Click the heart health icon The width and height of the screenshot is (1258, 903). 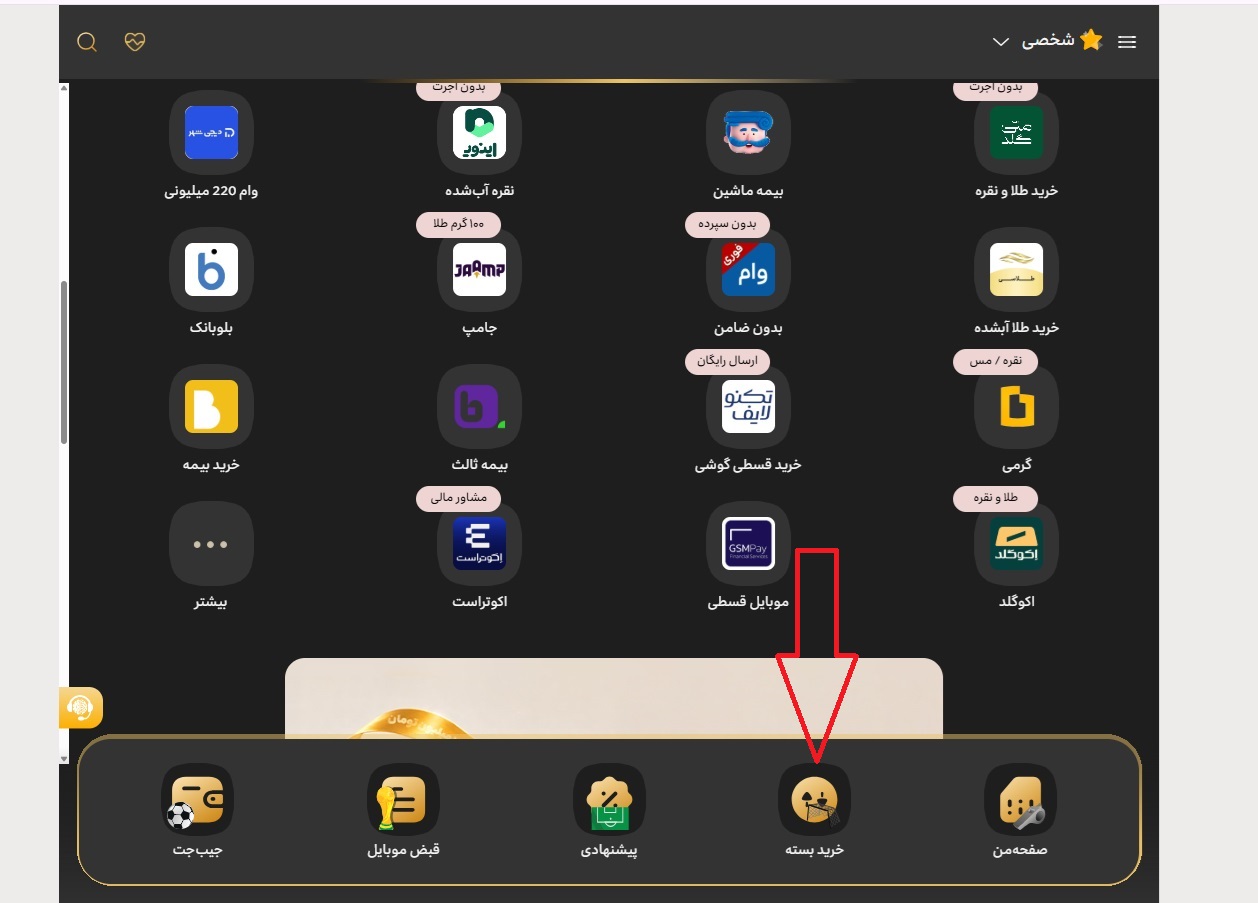click(x=135, y=42)
